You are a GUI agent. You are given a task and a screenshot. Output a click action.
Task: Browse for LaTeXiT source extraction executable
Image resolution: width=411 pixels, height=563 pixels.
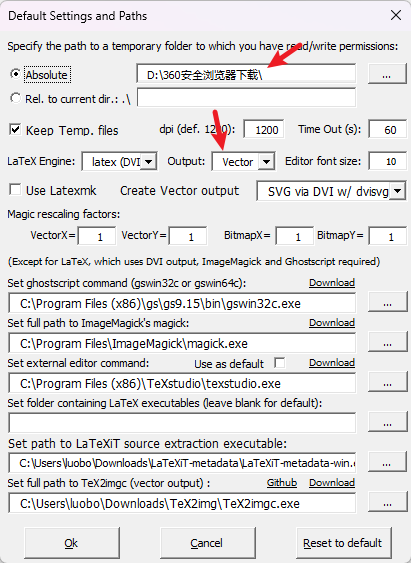coord(387,462)
